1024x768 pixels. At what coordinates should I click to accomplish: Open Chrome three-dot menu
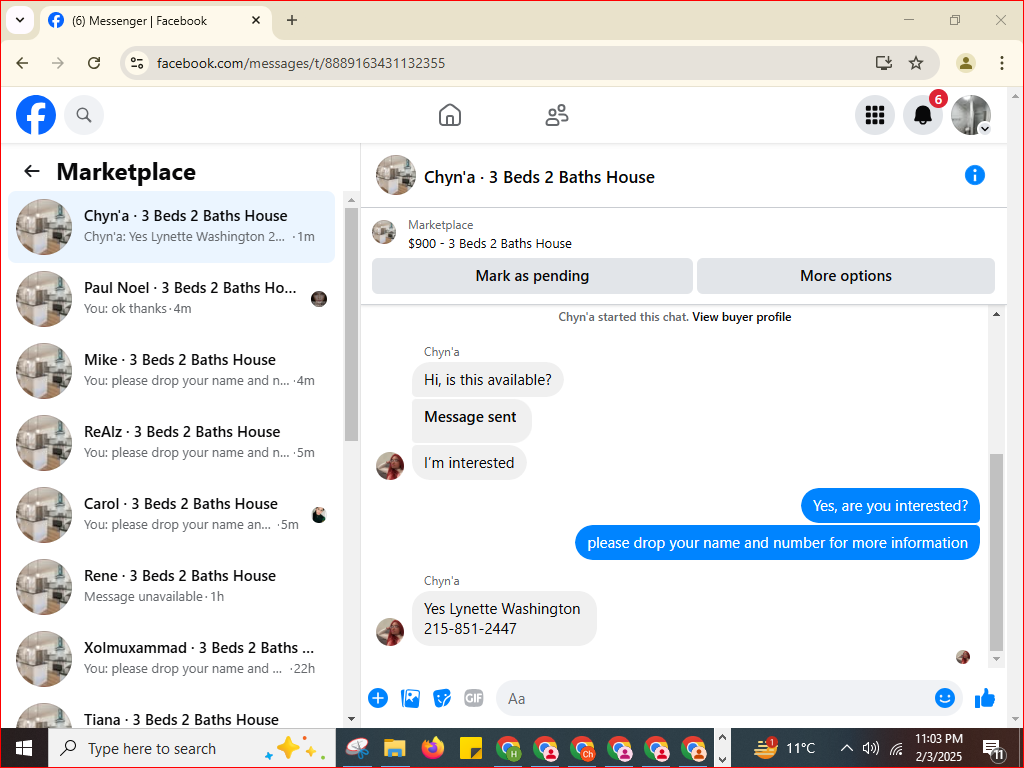(x=1001, y=63)
